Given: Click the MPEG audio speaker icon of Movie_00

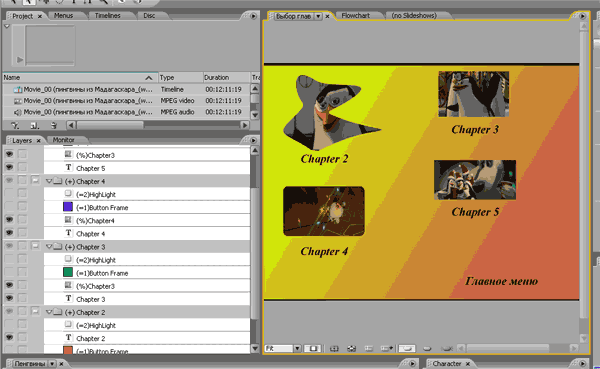Looking at the screenshot, I should click(18, 112).
